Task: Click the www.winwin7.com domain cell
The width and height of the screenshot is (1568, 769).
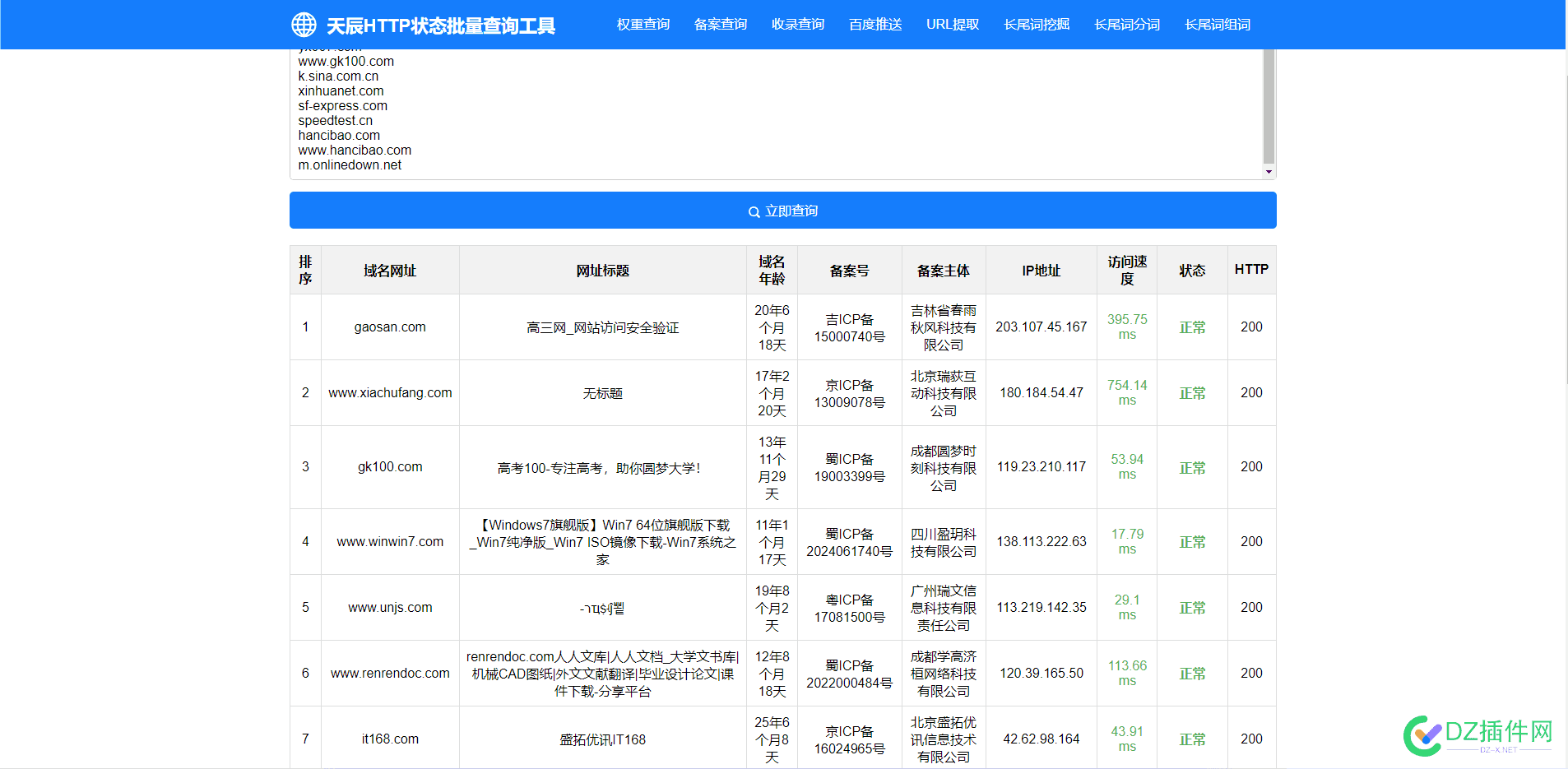Action: [390, 542]
